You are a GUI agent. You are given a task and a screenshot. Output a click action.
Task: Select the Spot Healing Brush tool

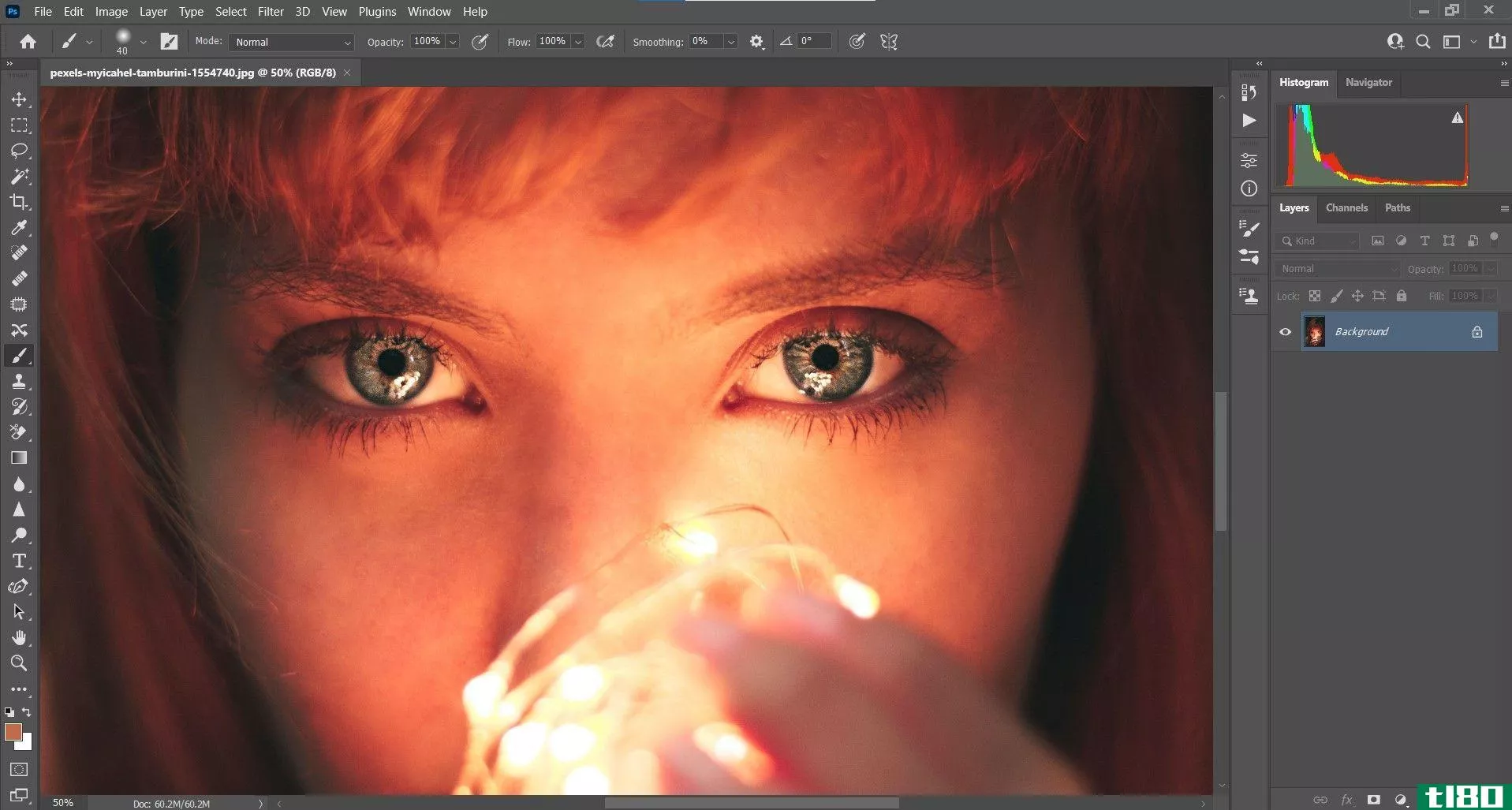click(x=19, y=253)
